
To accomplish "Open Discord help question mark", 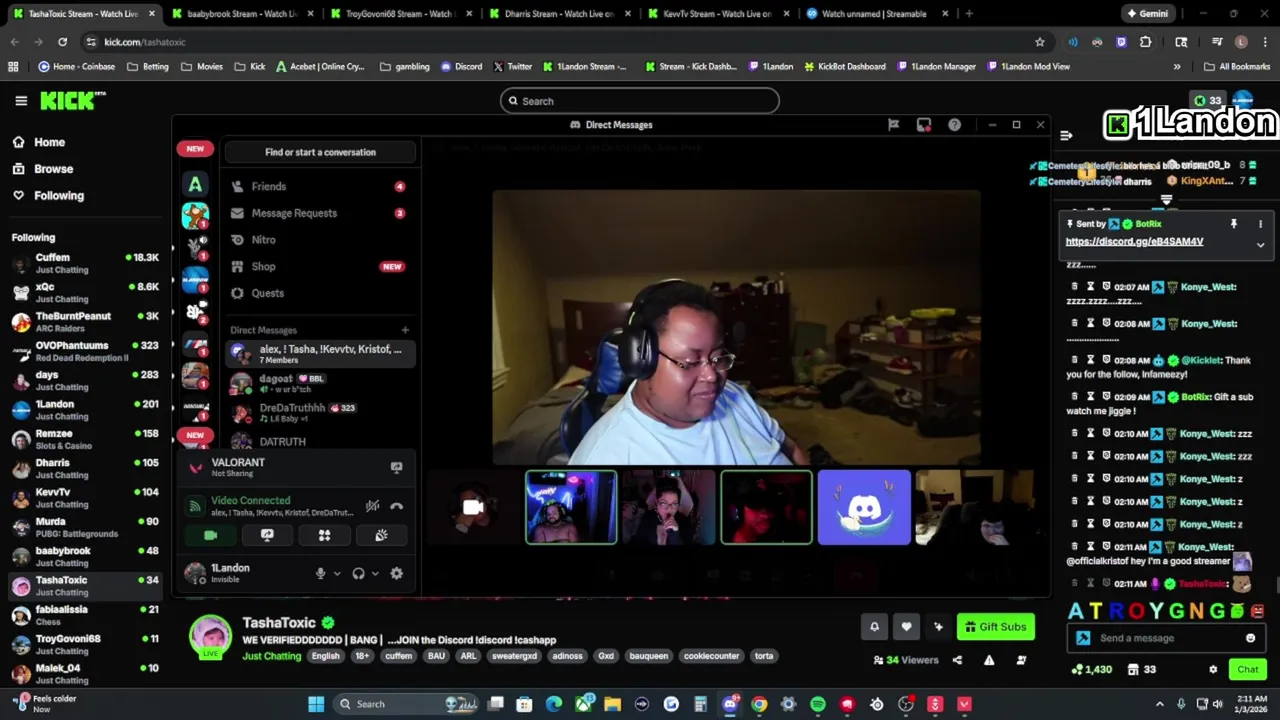I will (x=954, y=125).
